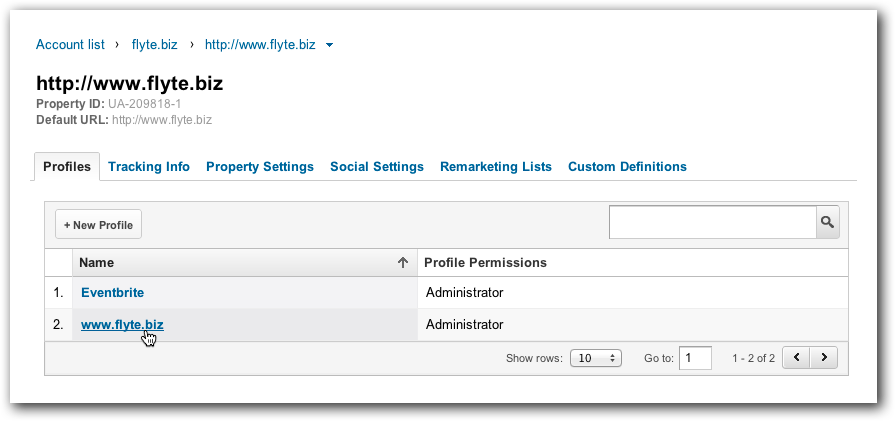Click the Profile Permissions column header

[486, 263]
